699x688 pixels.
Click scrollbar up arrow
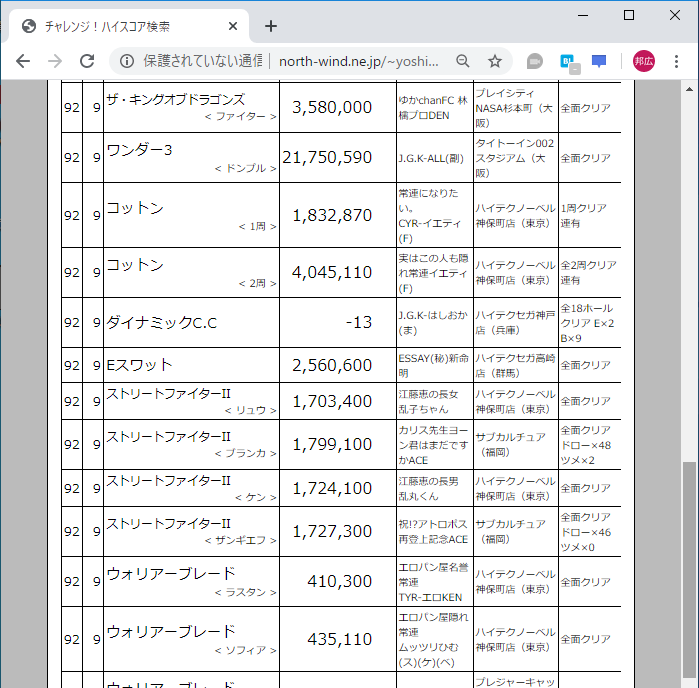pos(689,89)
